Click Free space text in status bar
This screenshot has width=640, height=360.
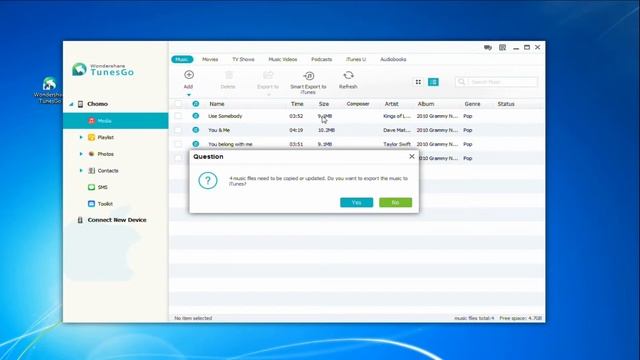click(520, 318)
